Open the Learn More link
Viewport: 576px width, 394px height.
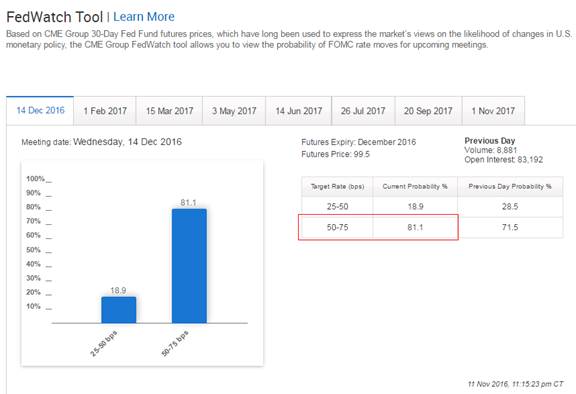click(144, 17)
